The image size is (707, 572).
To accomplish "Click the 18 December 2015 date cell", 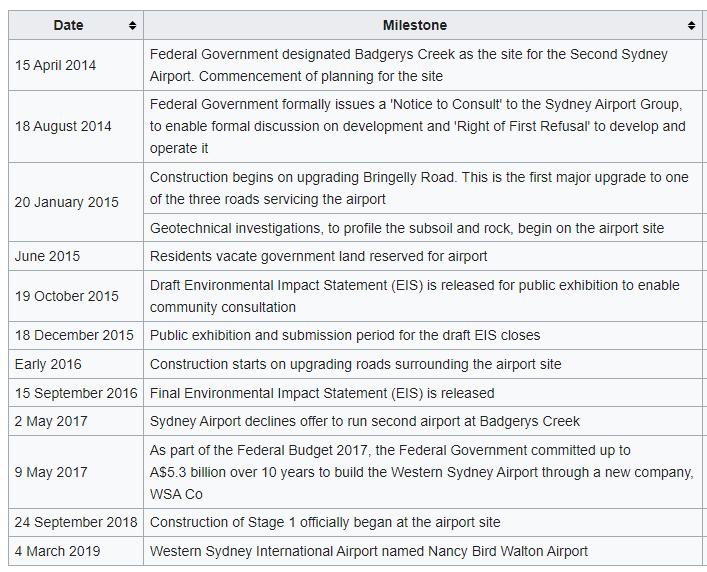I will 74,335.
